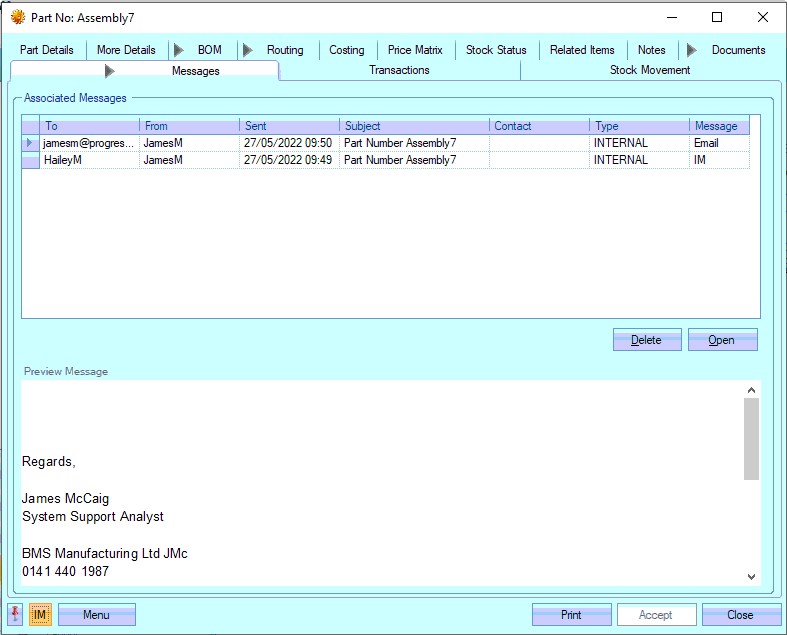Click the preview scrollbar thumb
Viewport: 787px width, 635px height.
[x=751, y=438]
